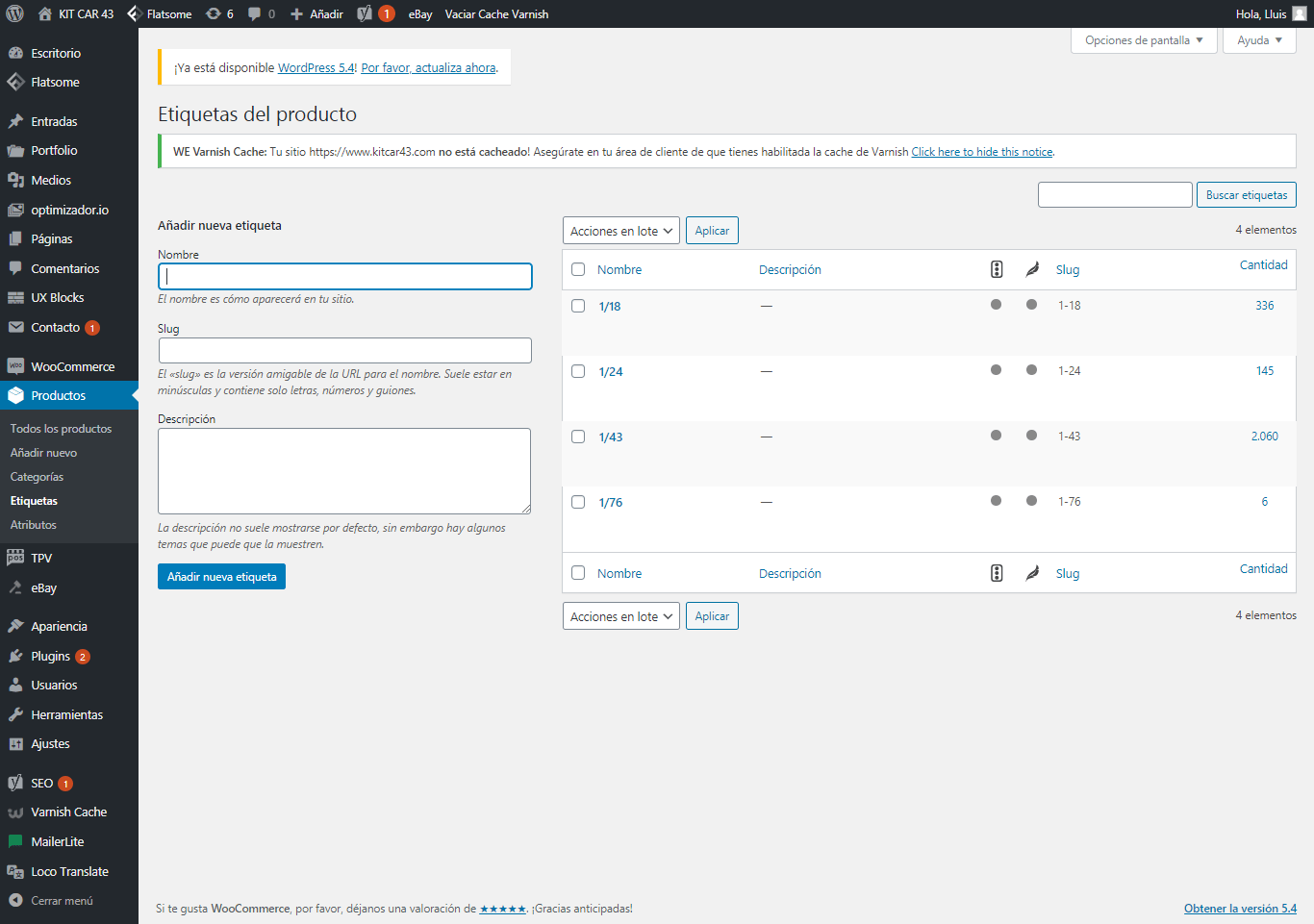
Task: Check the select-all checkbox in table header
Action: [x=578, y=269]
